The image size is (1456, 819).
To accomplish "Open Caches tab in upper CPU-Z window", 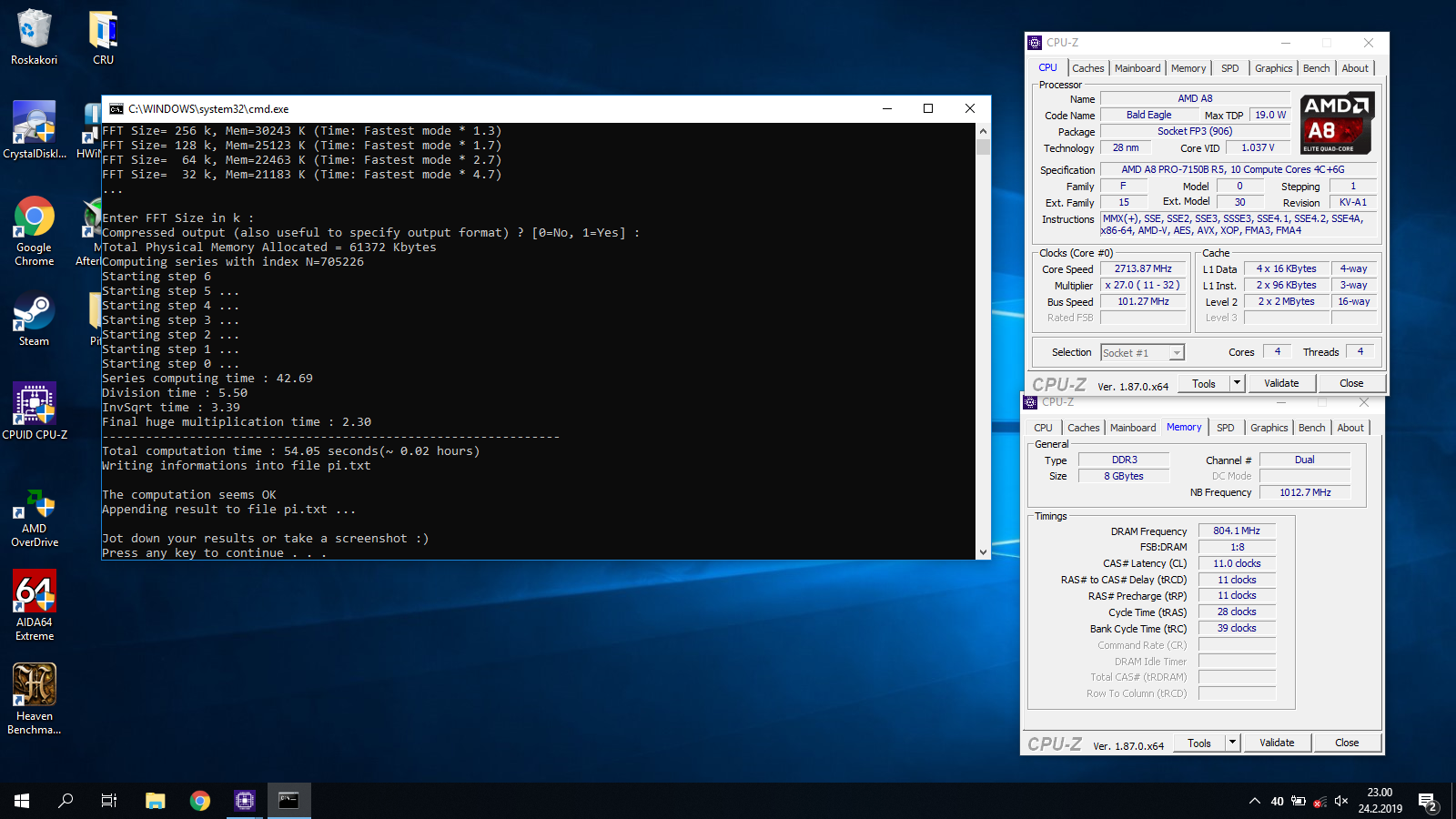I will 1087,68.
